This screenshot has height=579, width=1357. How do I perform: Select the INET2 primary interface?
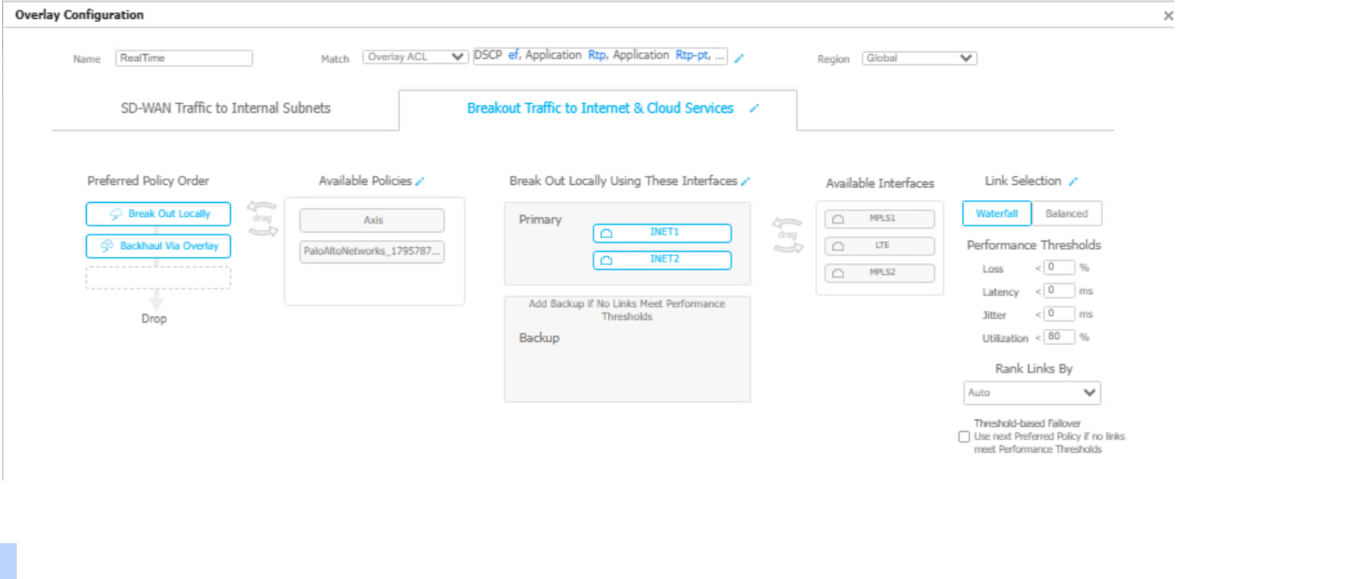(662, 260)
